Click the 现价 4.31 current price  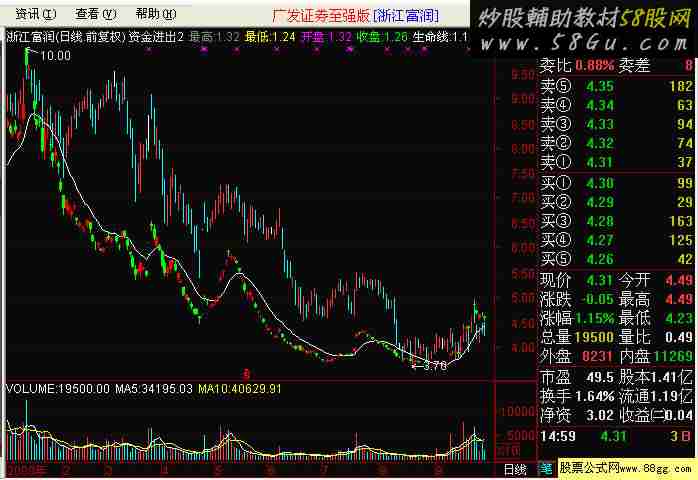pos(600,281)
